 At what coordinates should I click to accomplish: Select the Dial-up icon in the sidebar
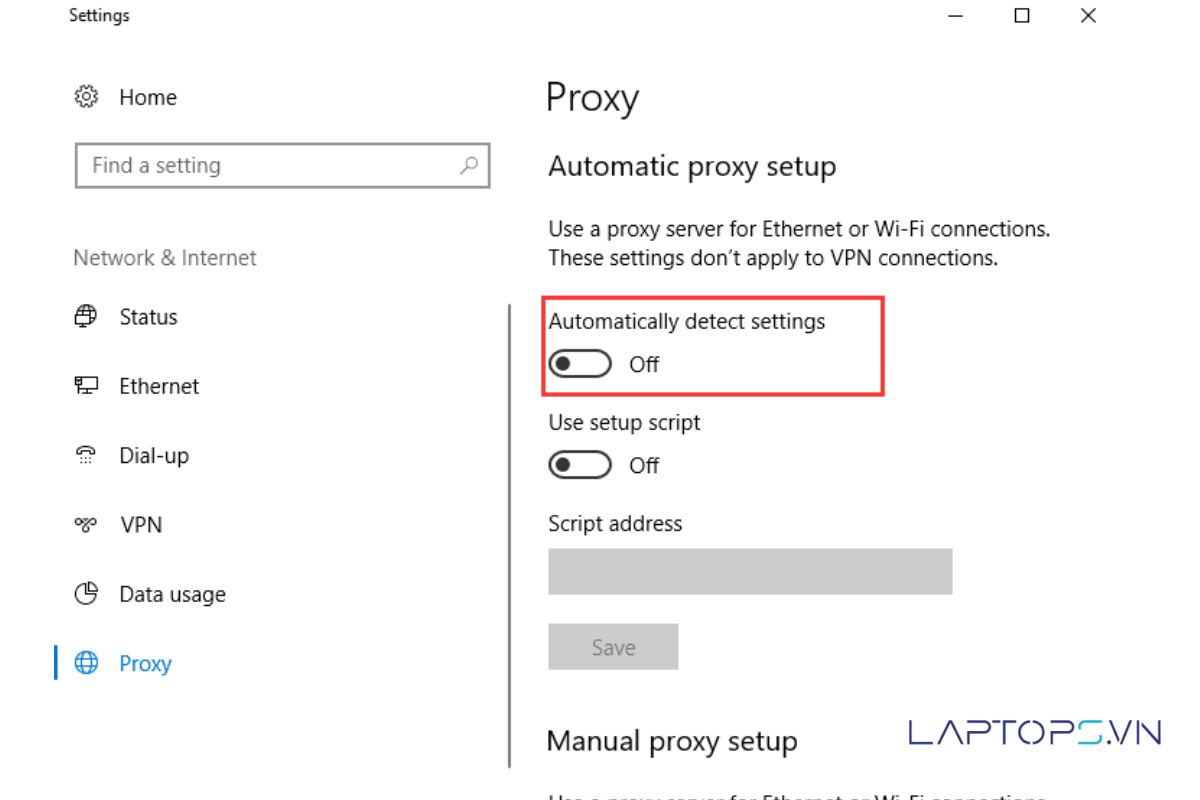(85, 456)
